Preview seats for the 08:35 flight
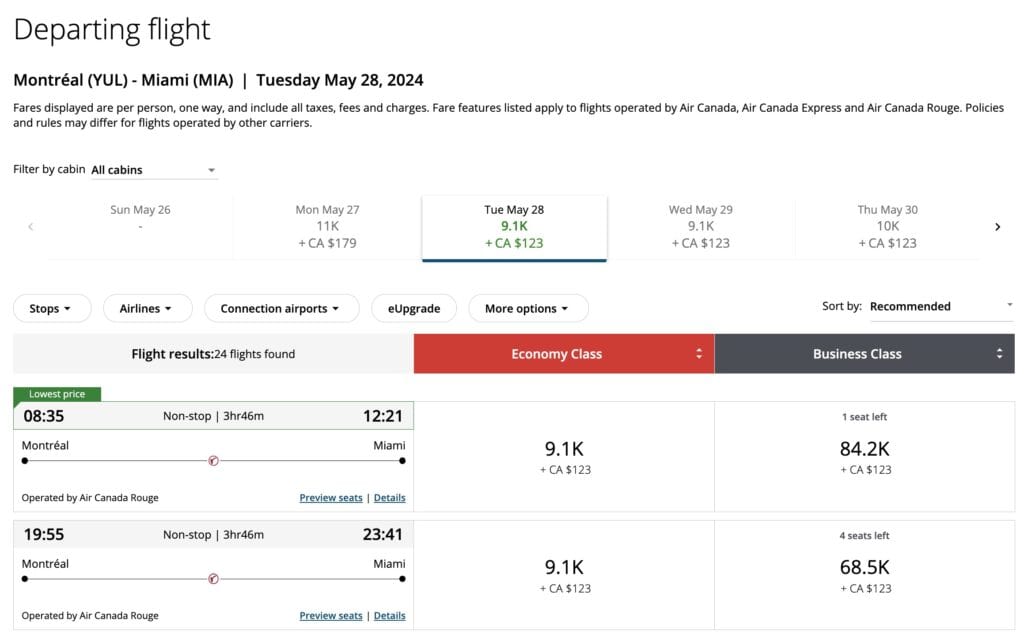 331,498
